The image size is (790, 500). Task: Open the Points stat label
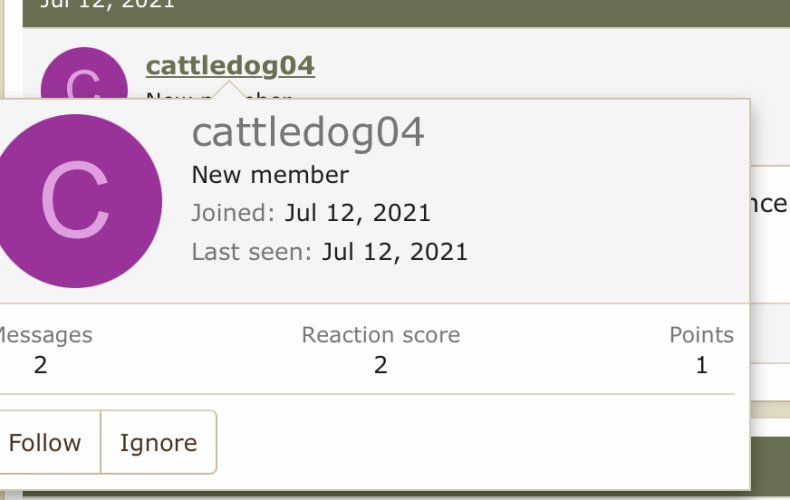pyautogui.click(x=701, y=335)
